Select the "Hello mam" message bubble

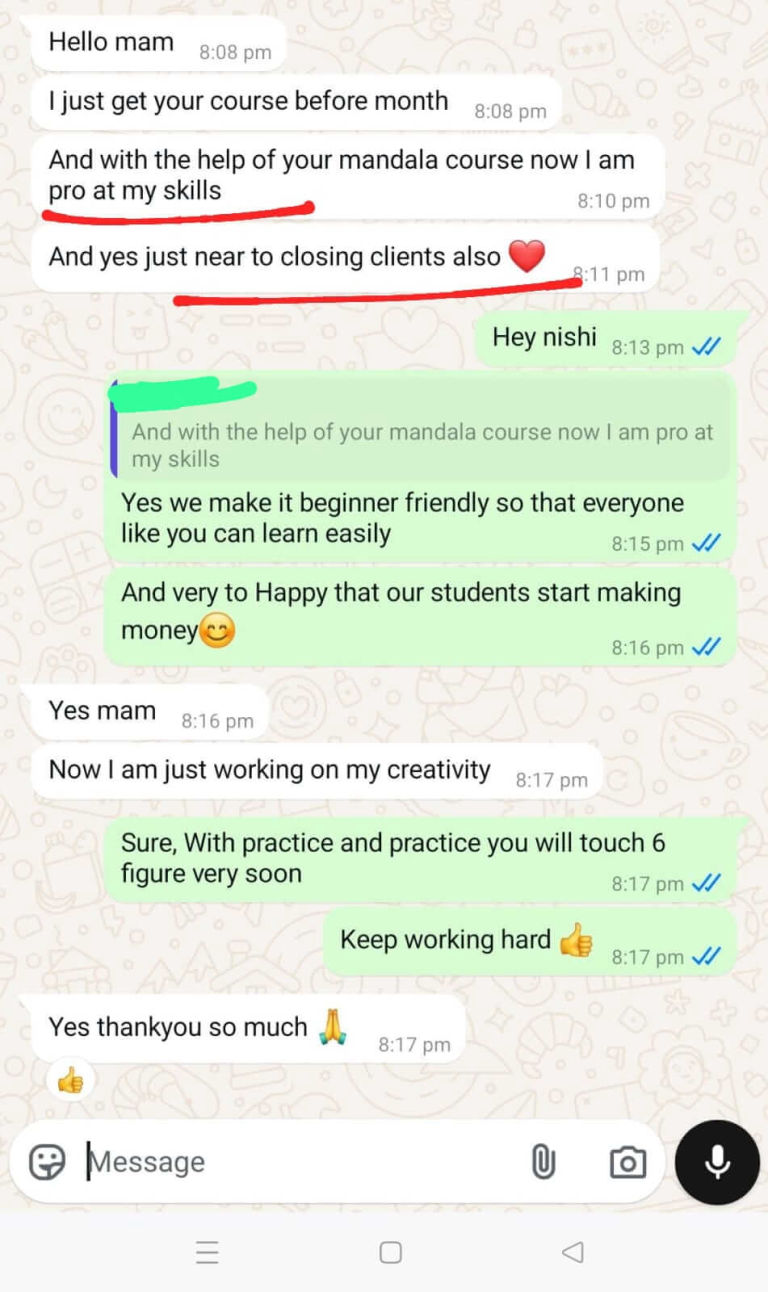tap(159, 44)
